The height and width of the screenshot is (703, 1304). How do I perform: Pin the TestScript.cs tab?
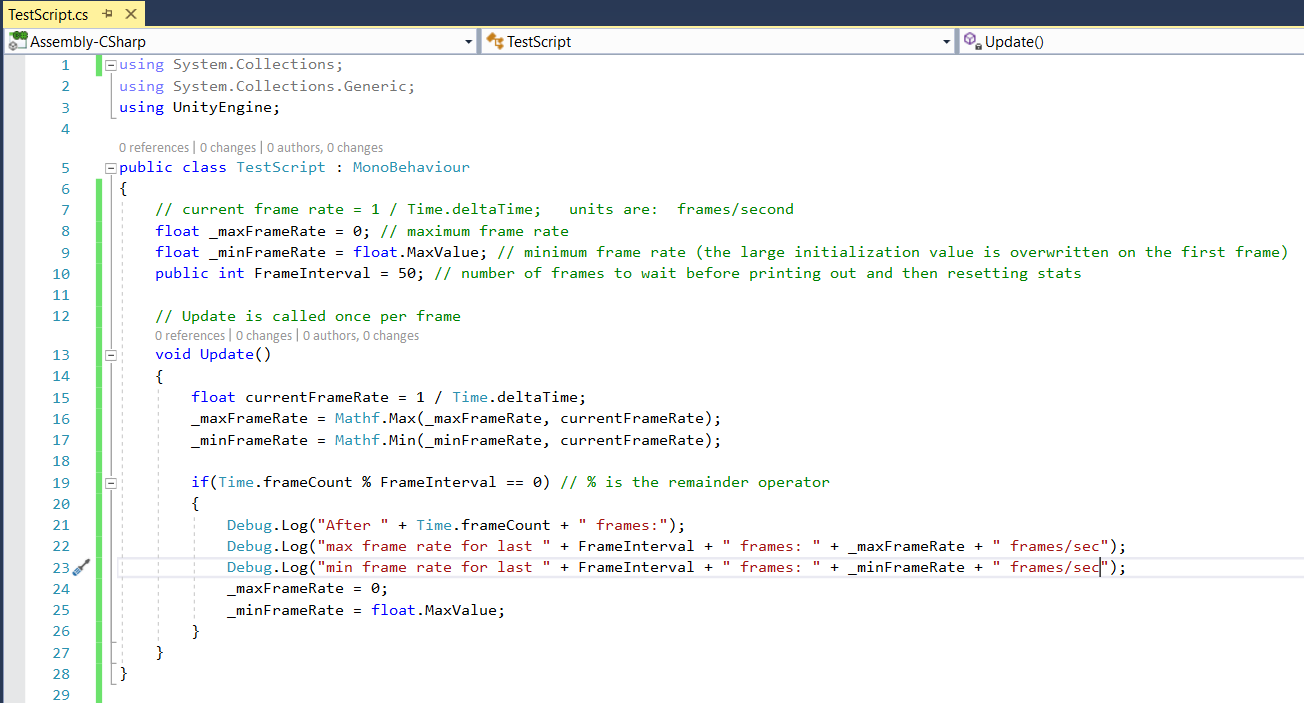pos(107,14)
